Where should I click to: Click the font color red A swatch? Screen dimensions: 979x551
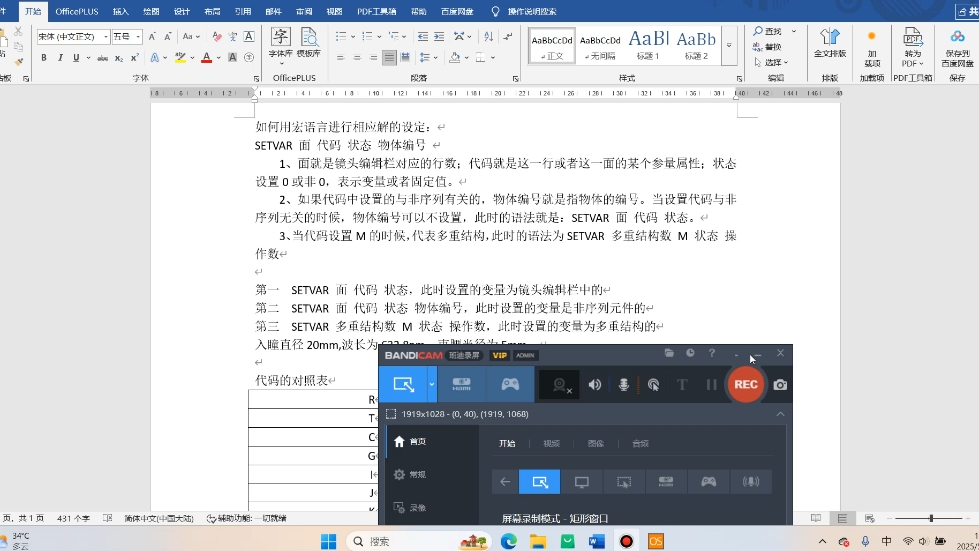pos(206,58)
